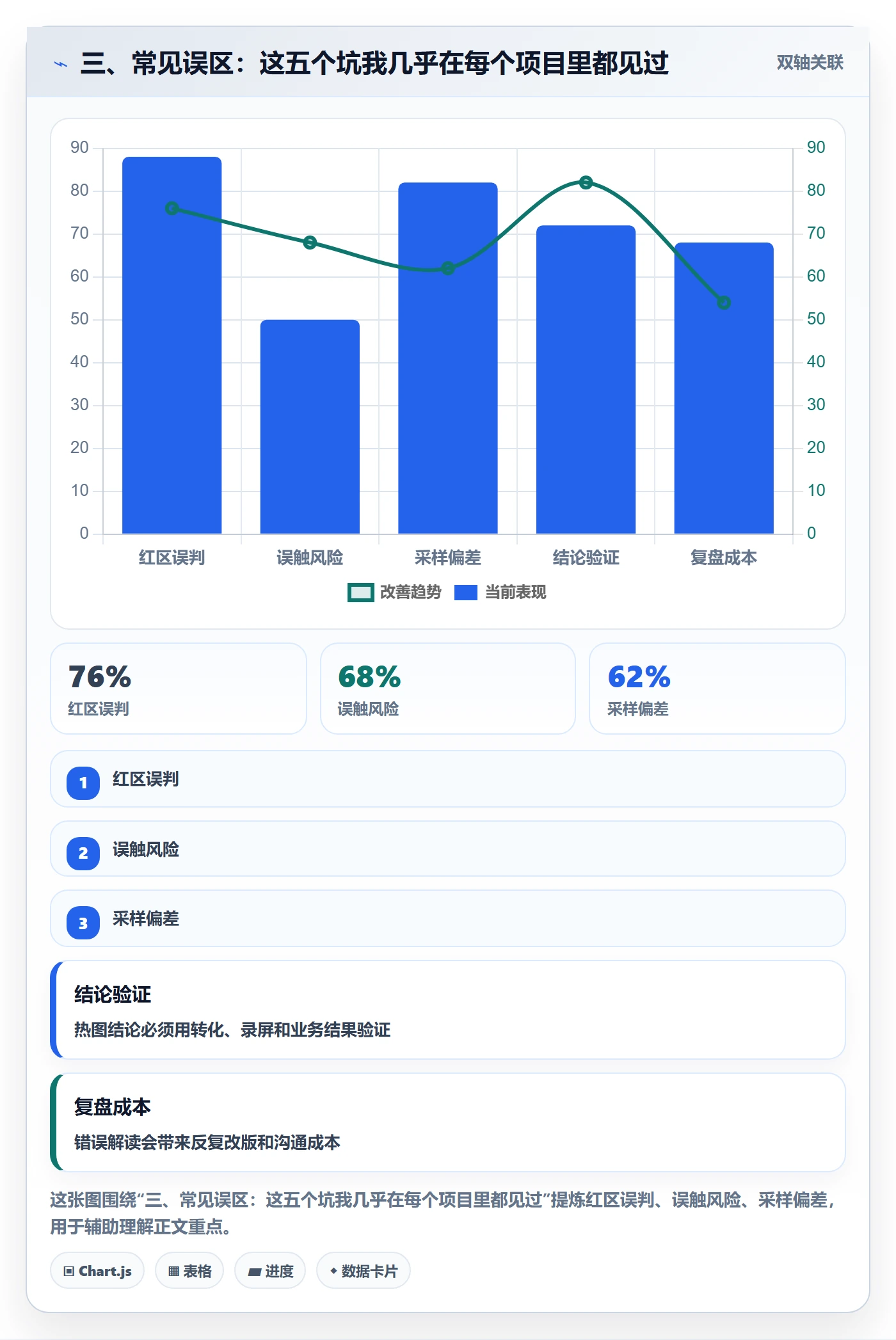
Task: Open the 68% 误触风险 stat card
Action: click(448, 689)
